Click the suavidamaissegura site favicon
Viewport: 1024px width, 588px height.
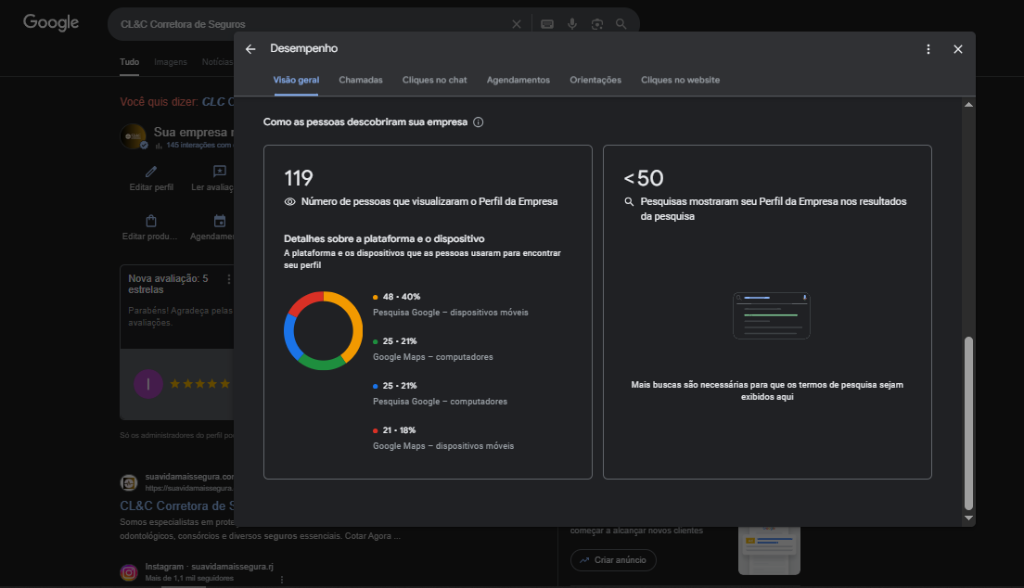pyautogui.click(x=129, y=483)
